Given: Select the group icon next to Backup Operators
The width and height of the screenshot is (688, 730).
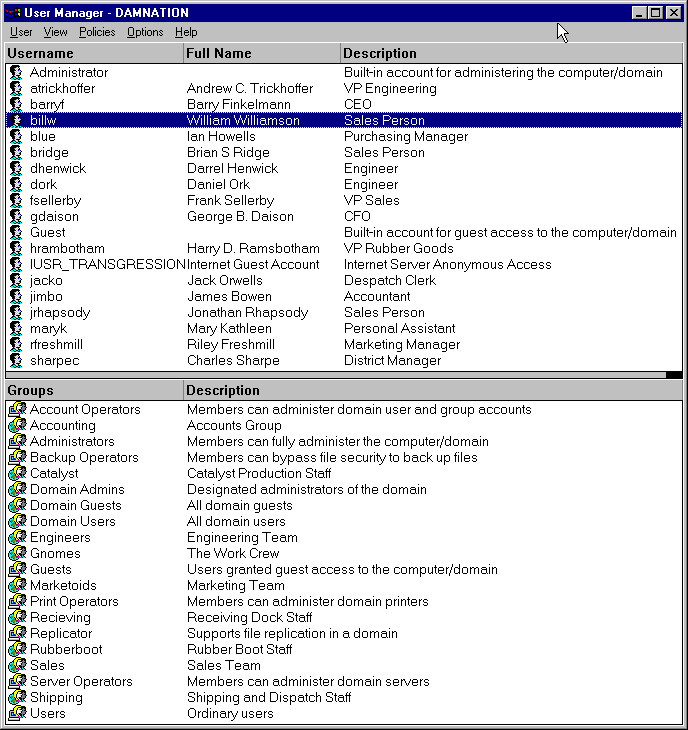Looking at the screenshot, I should (16, 458).
